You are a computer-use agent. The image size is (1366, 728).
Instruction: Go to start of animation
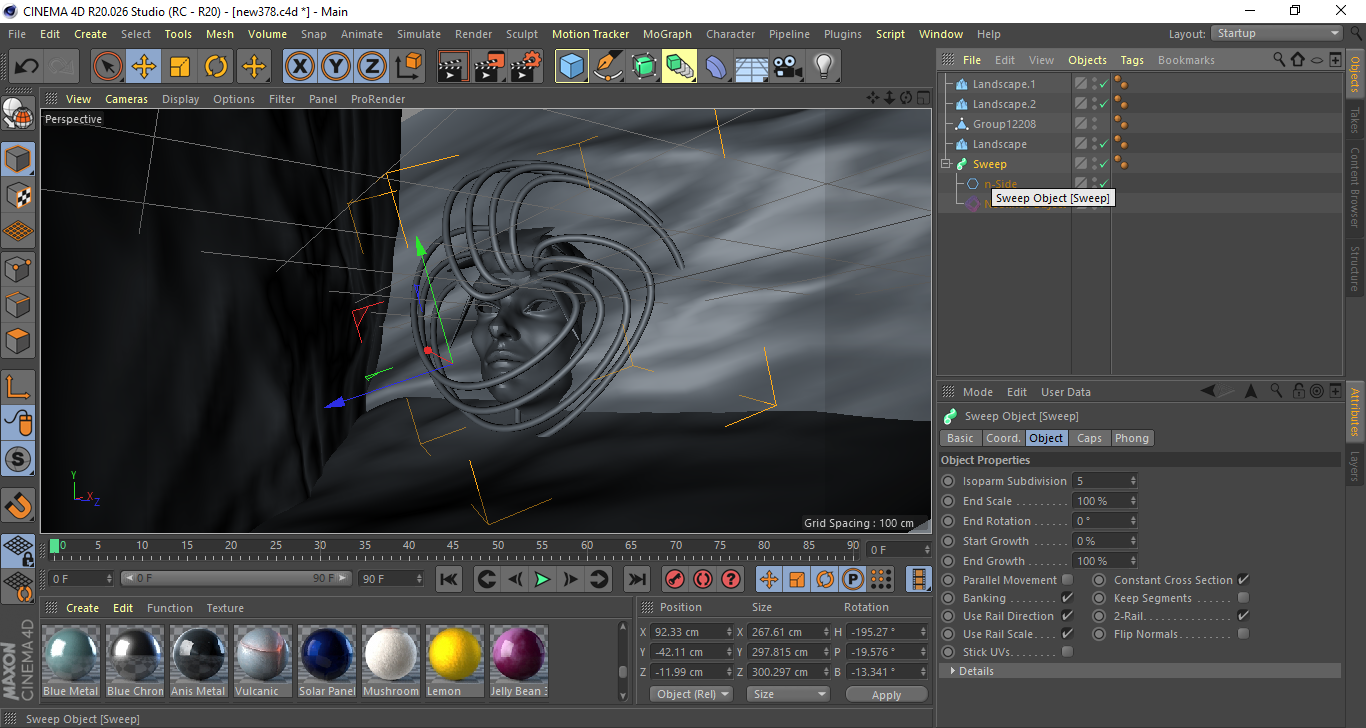coord(449,579)
